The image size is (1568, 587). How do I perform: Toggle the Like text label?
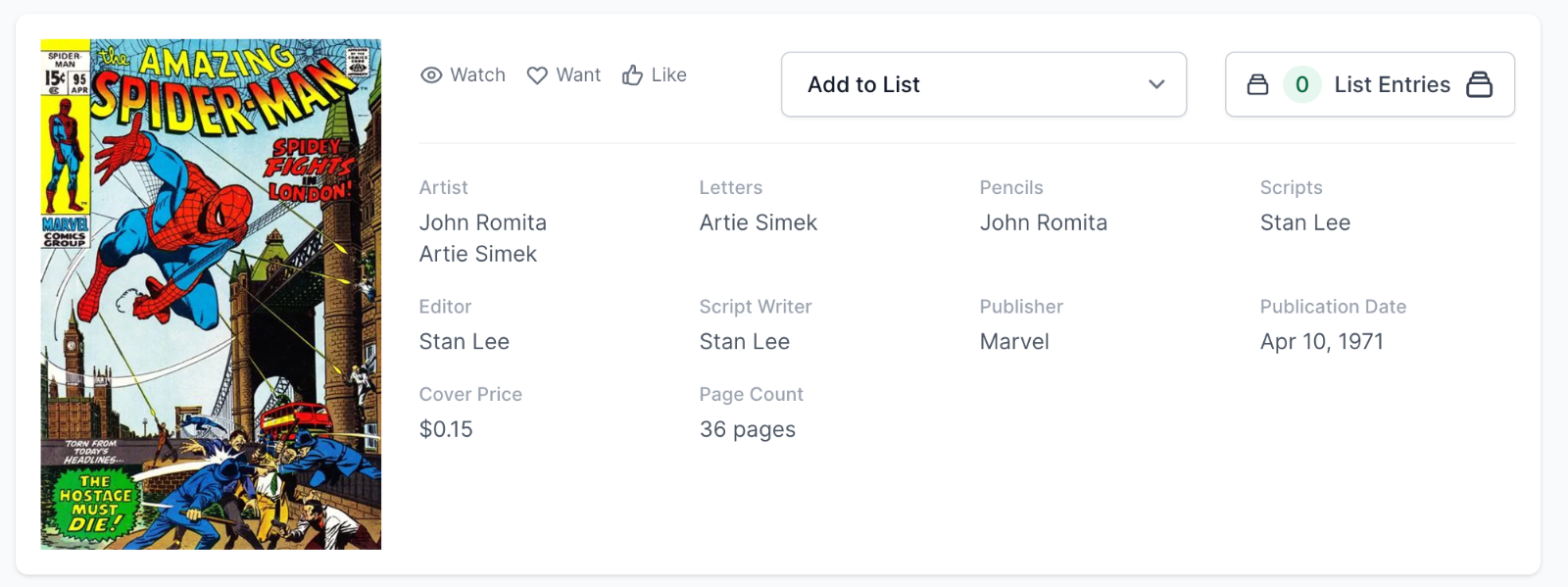668,75
